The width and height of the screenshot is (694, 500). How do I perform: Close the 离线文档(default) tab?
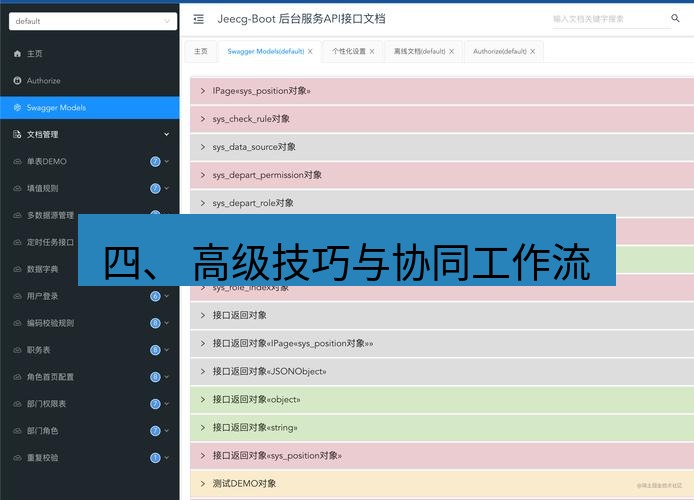[x=451, y=51]
